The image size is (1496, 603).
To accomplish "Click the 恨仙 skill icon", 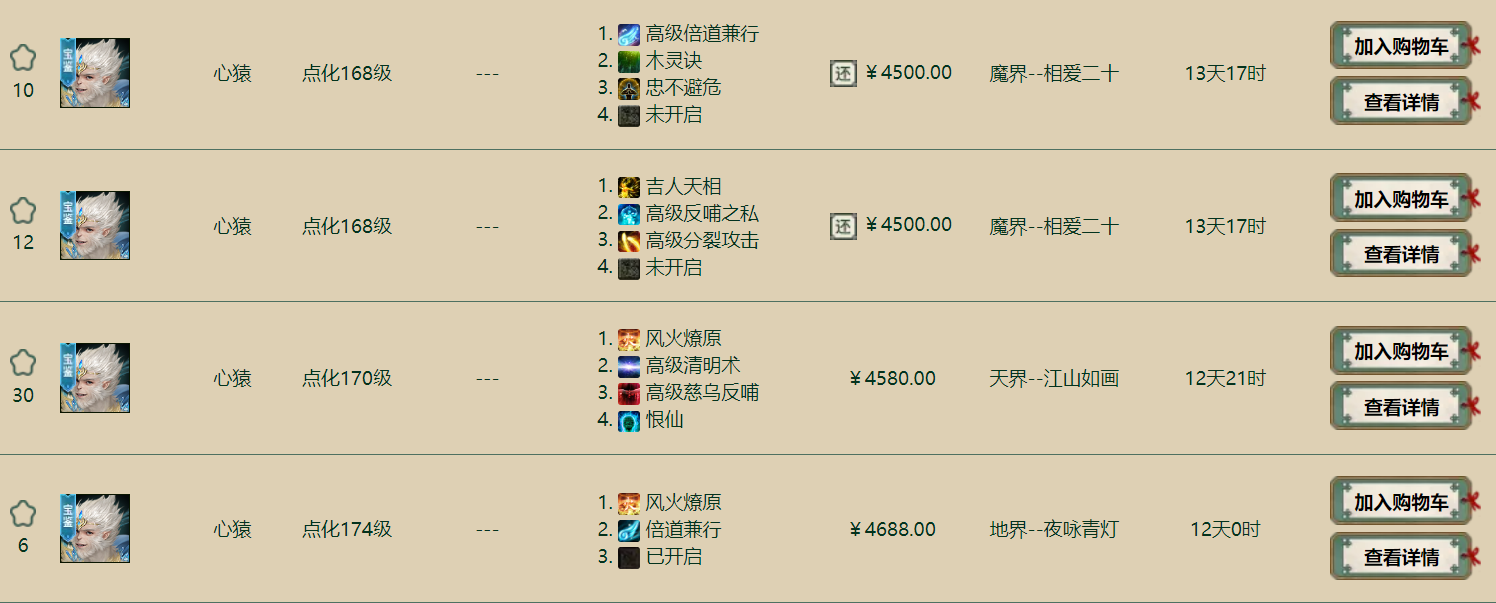I will 628,420.
